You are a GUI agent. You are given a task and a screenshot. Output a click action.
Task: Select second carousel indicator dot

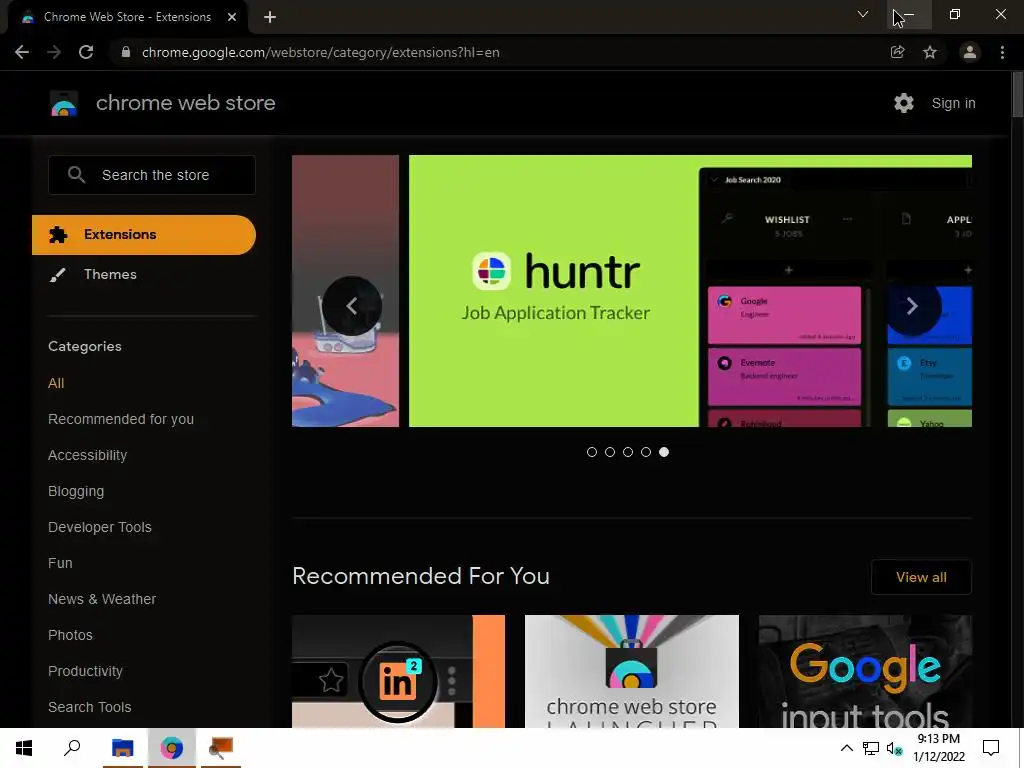pos(610,452)
